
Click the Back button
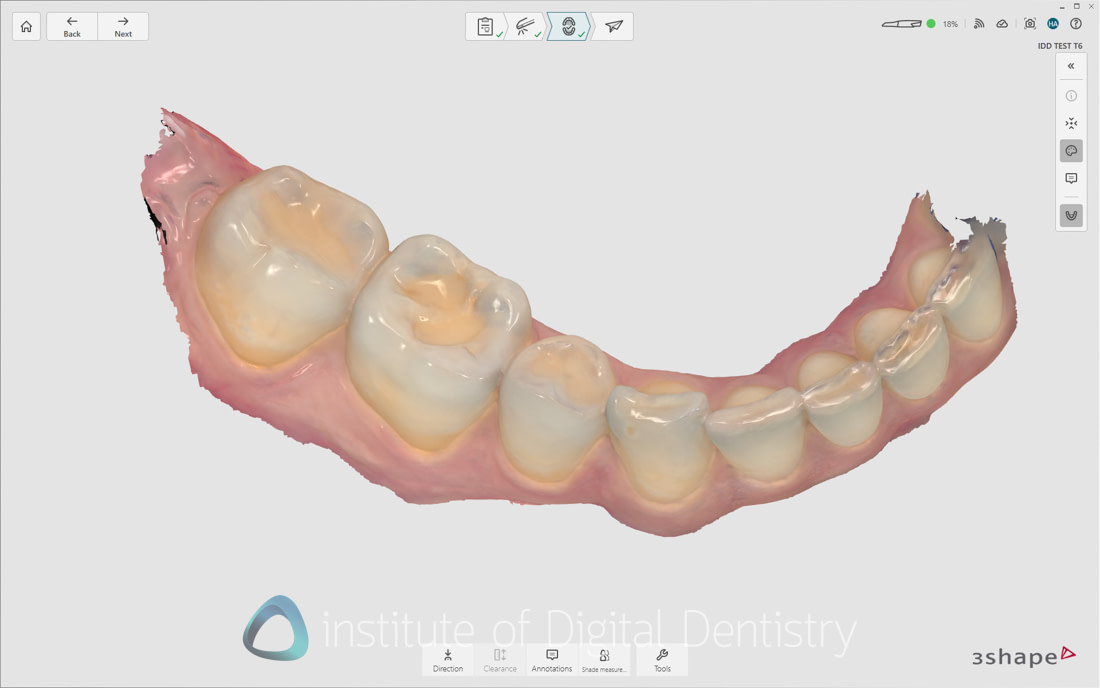pyautogui.click(x=71, y=26)
